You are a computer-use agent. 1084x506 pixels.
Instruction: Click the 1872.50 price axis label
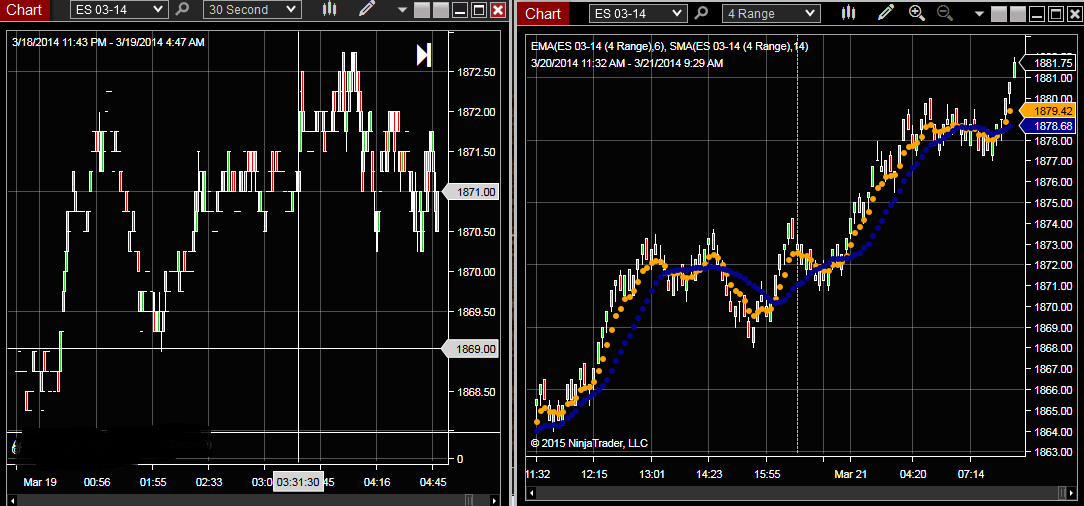click(x=476, y=72)
